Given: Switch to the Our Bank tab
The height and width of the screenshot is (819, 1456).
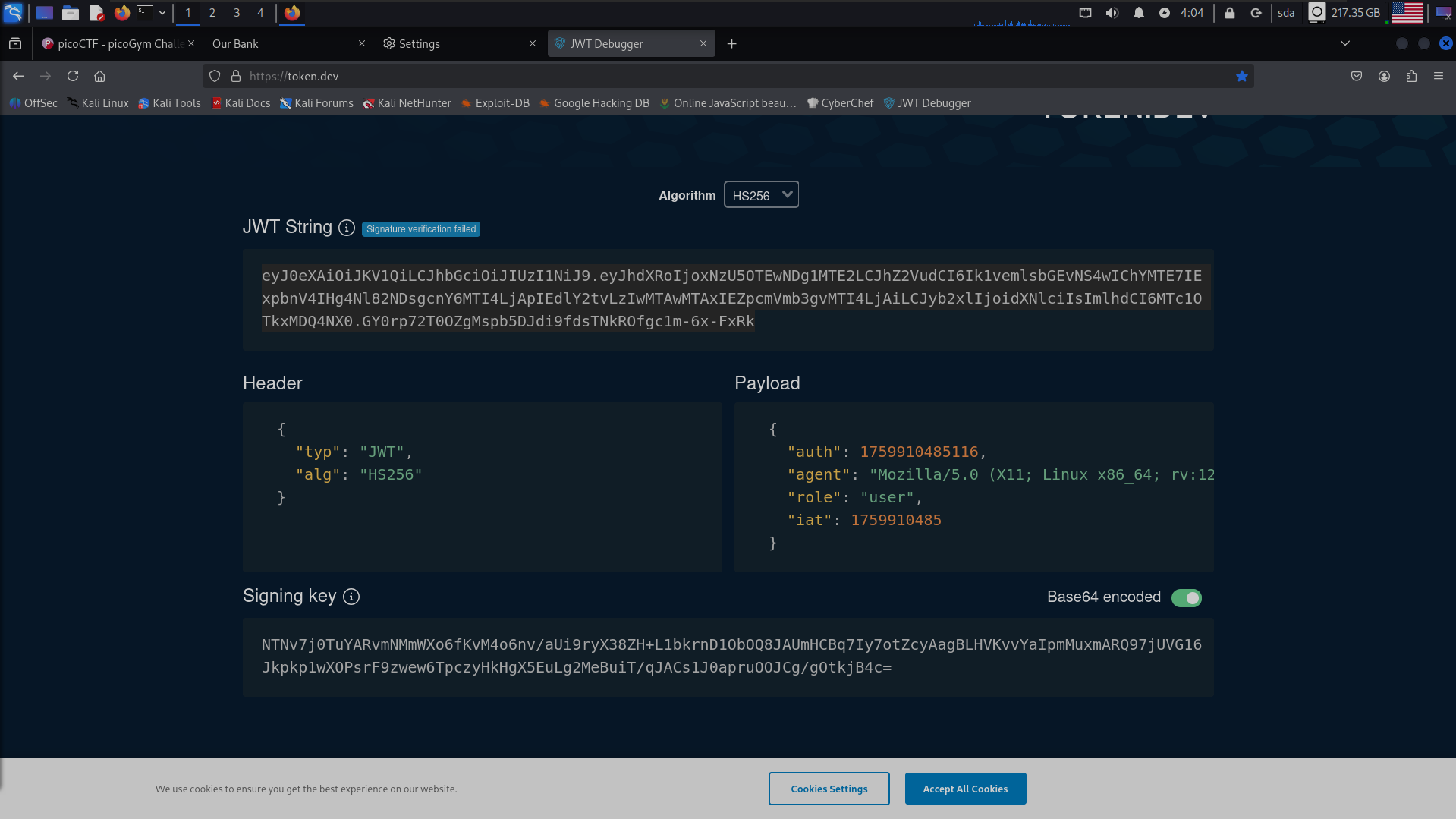Looking at the screenshot, I should pos(281,44).
